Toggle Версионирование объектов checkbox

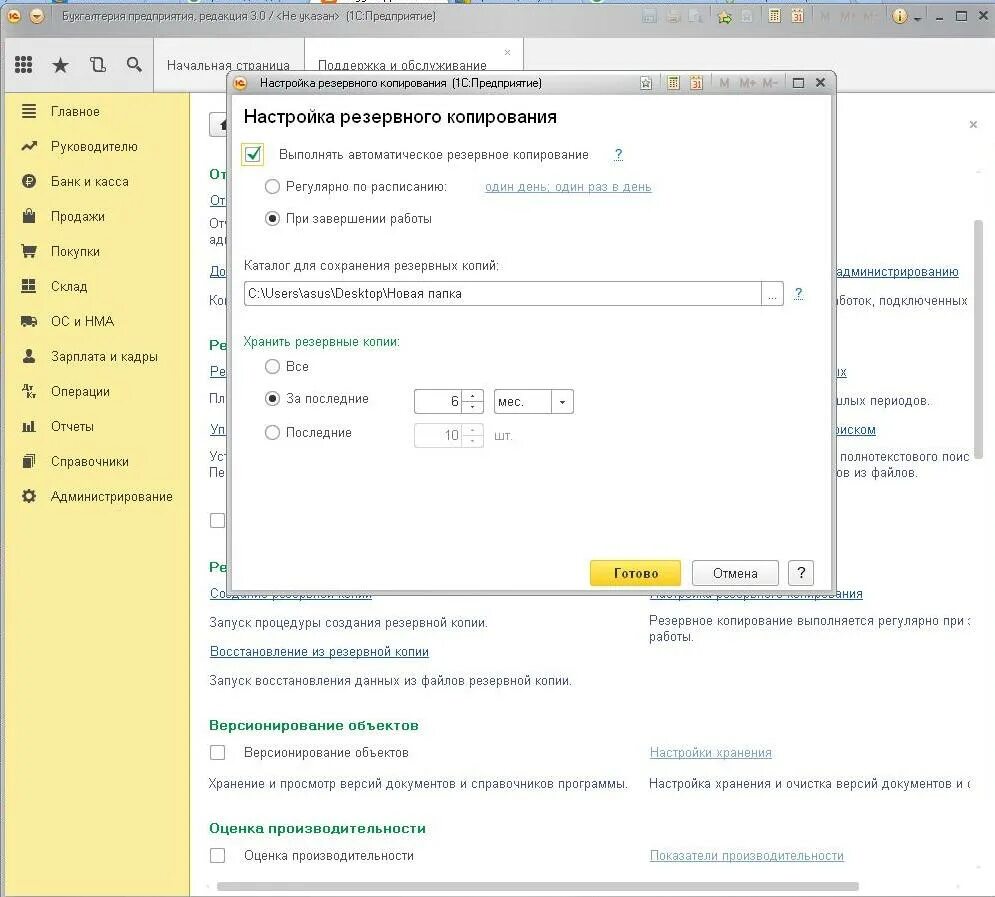[x=218, y=752]
